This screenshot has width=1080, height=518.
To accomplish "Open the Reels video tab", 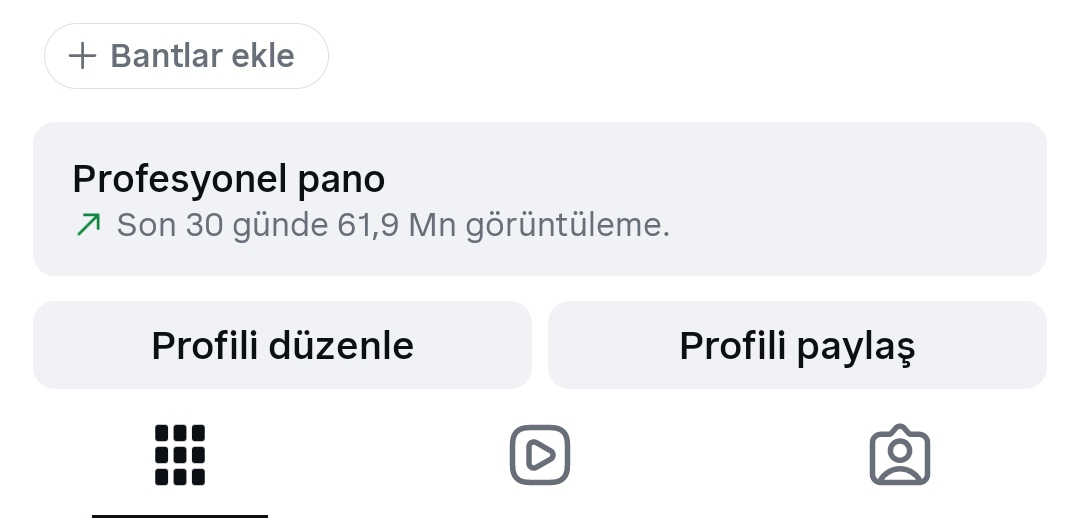I will tap(540, 455).
